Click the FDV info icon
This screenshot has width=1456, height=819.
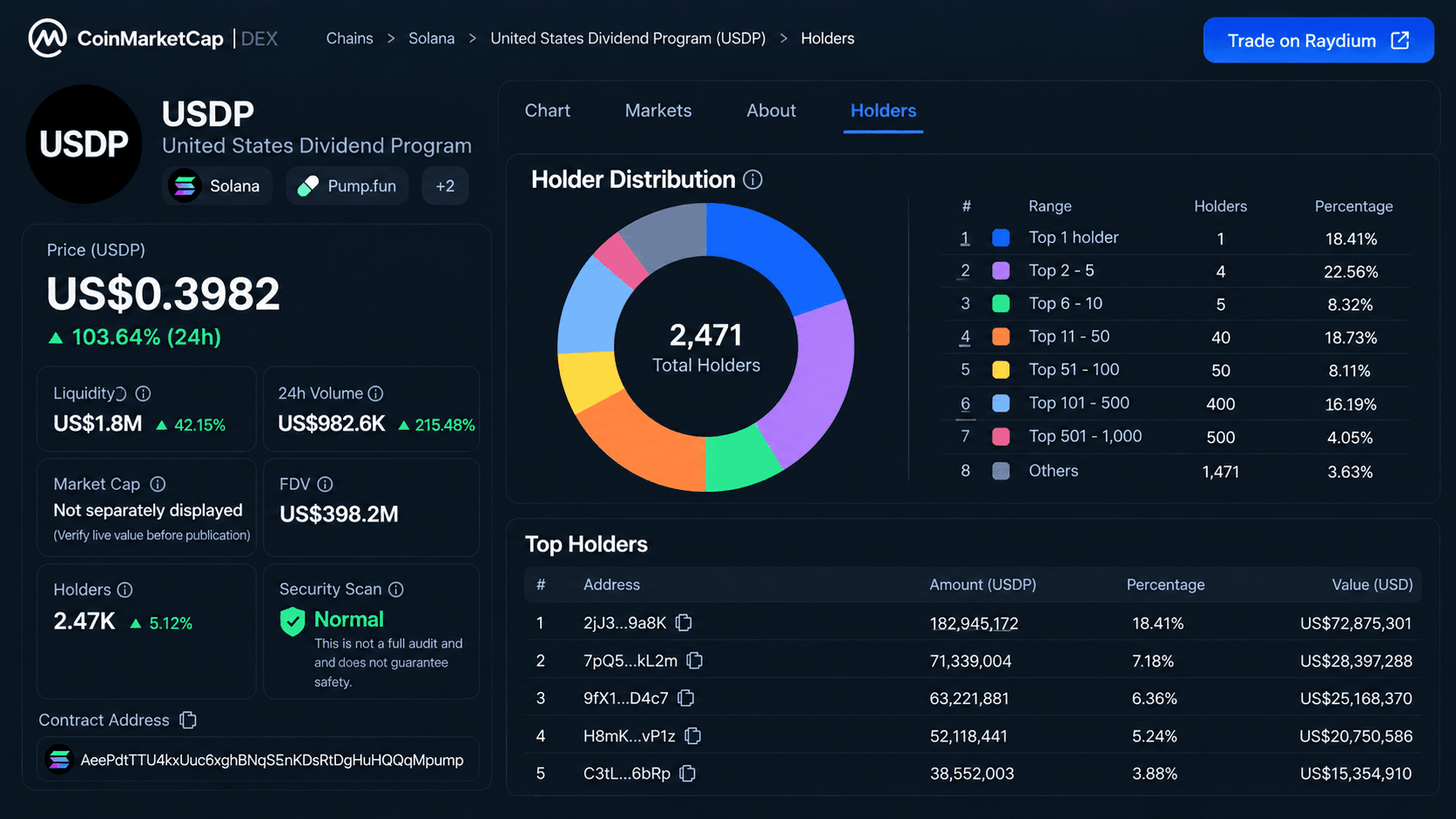pyautogui.click(x=325, y=484)
